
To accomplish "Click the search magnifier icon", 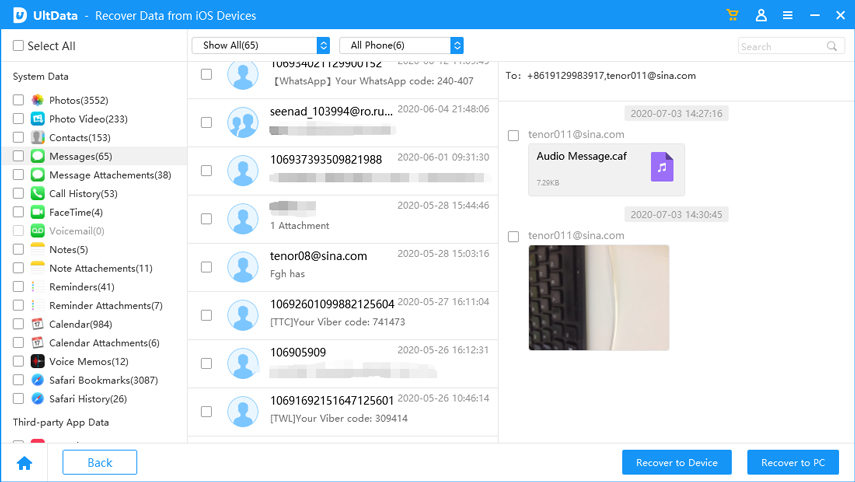I will click(x=831, y=46).
